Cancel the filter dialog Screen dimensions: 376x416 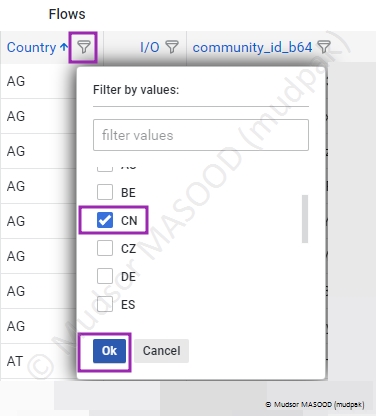[x=162, y=351]
